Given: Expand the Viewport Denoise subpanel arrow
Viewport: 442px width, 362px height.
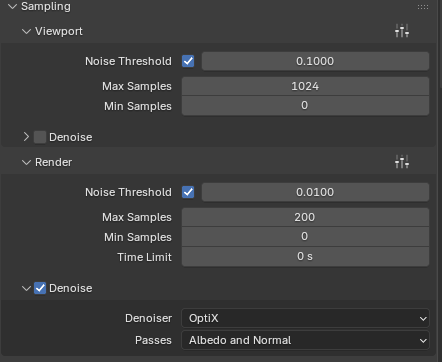Looking at the screenshot, I should 26,137.
